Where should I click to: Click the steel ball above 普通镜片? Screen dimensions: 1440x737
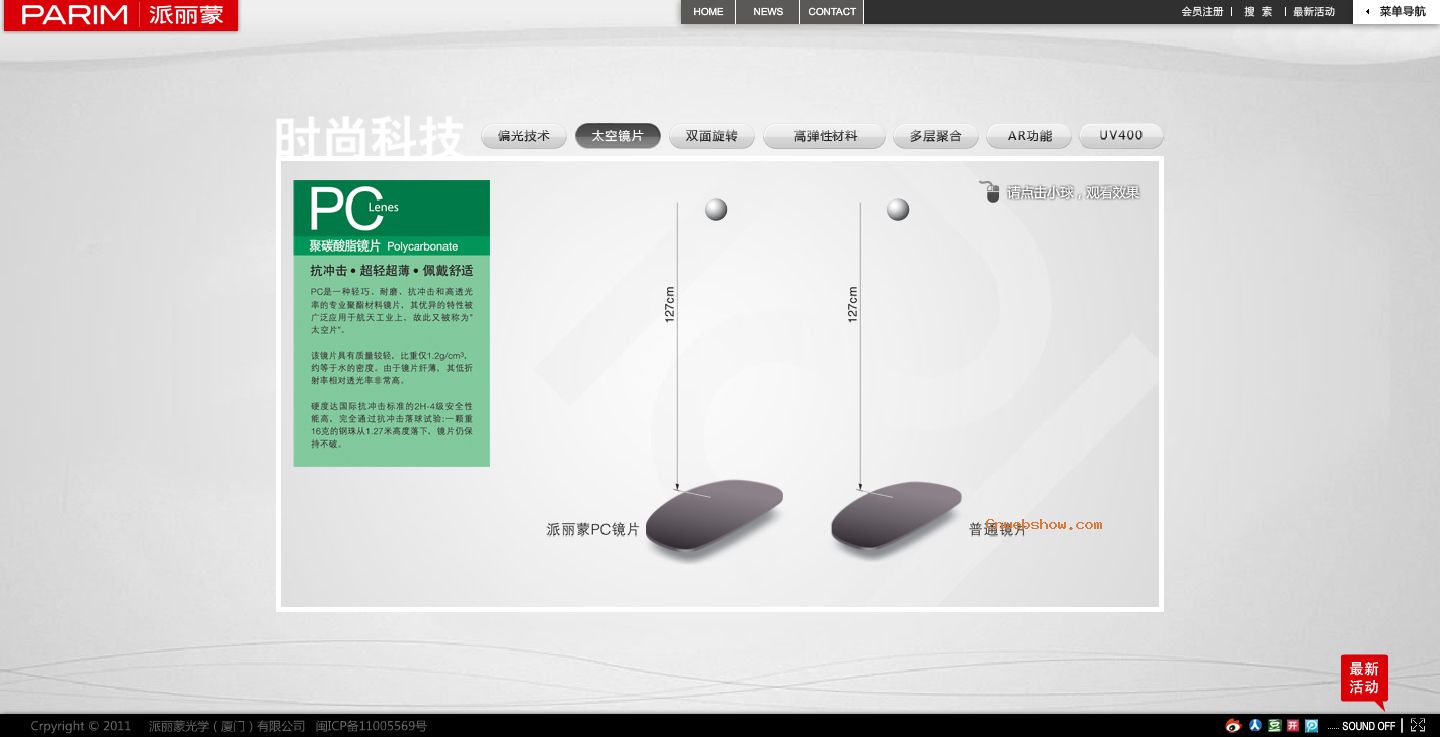pyautogui.click(x=898, y=209)
